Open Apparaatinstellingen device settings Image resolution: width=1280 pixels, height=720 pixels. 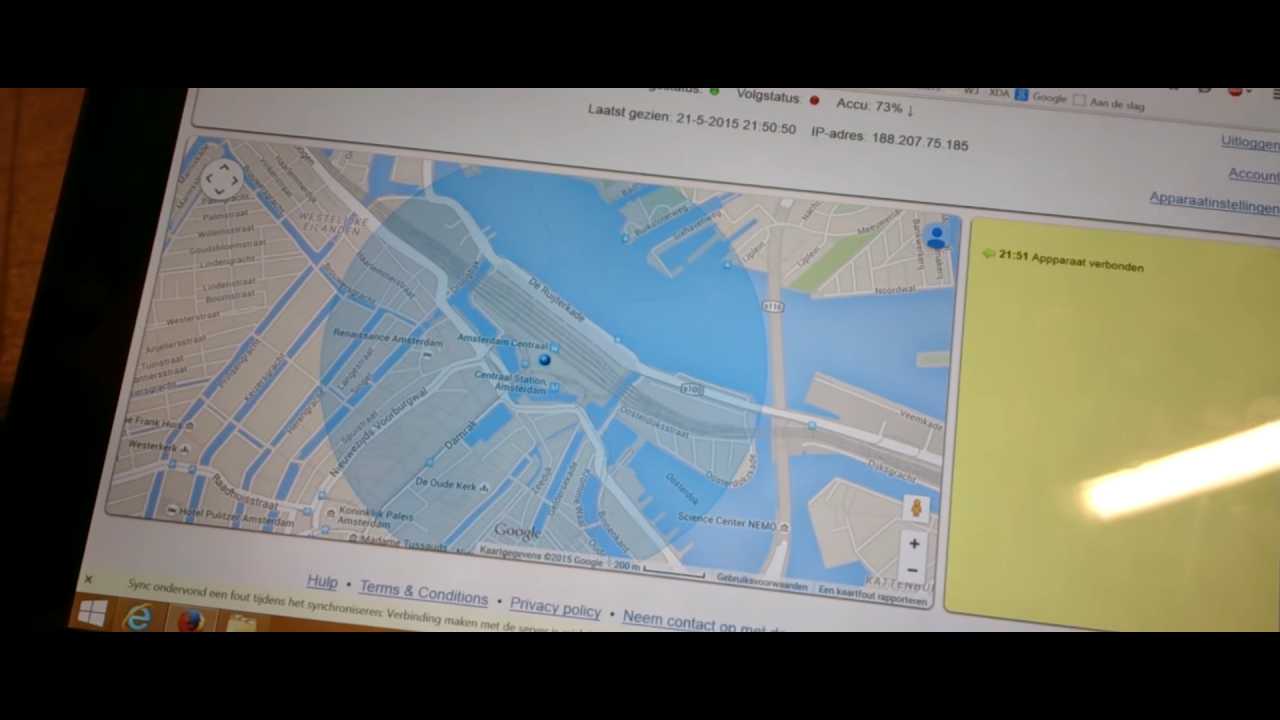(x=1213, y=202)
